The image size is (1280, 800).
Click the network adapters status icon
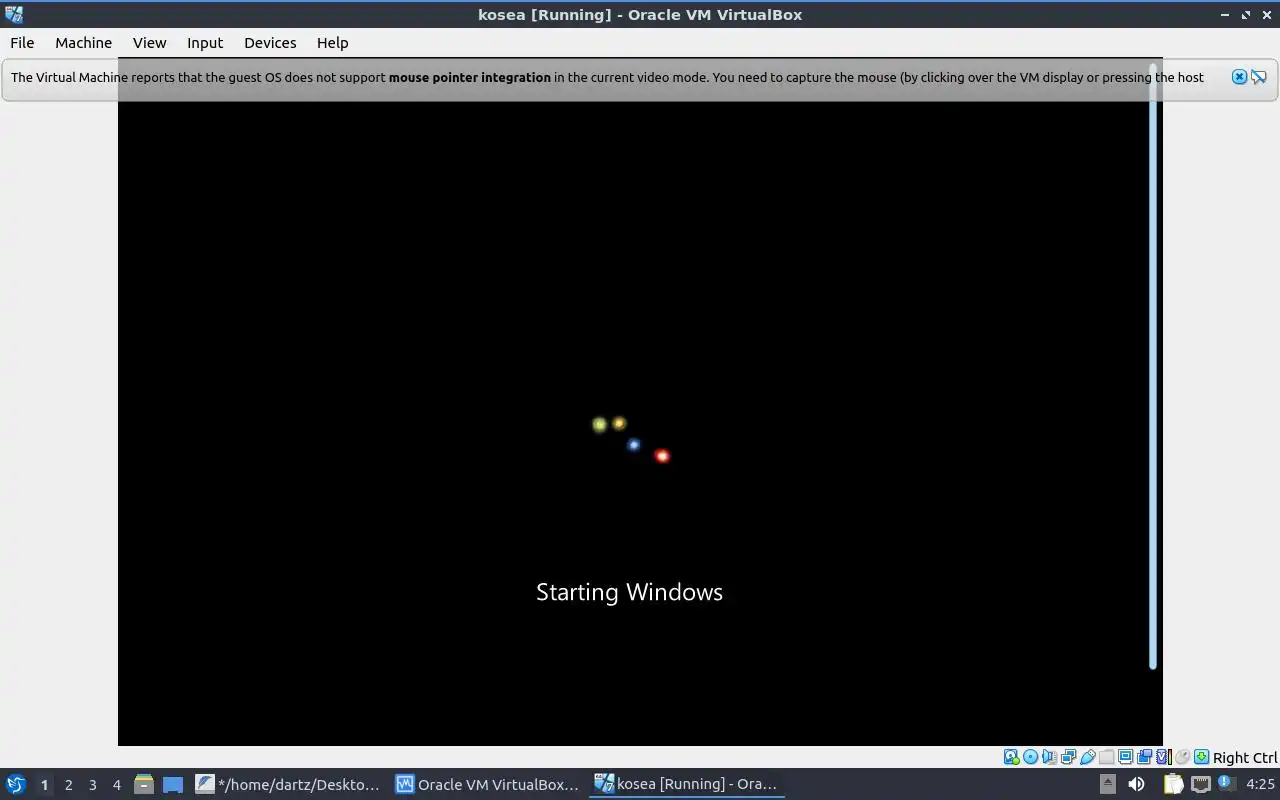pyautogui.click(x=1068, y=758)
